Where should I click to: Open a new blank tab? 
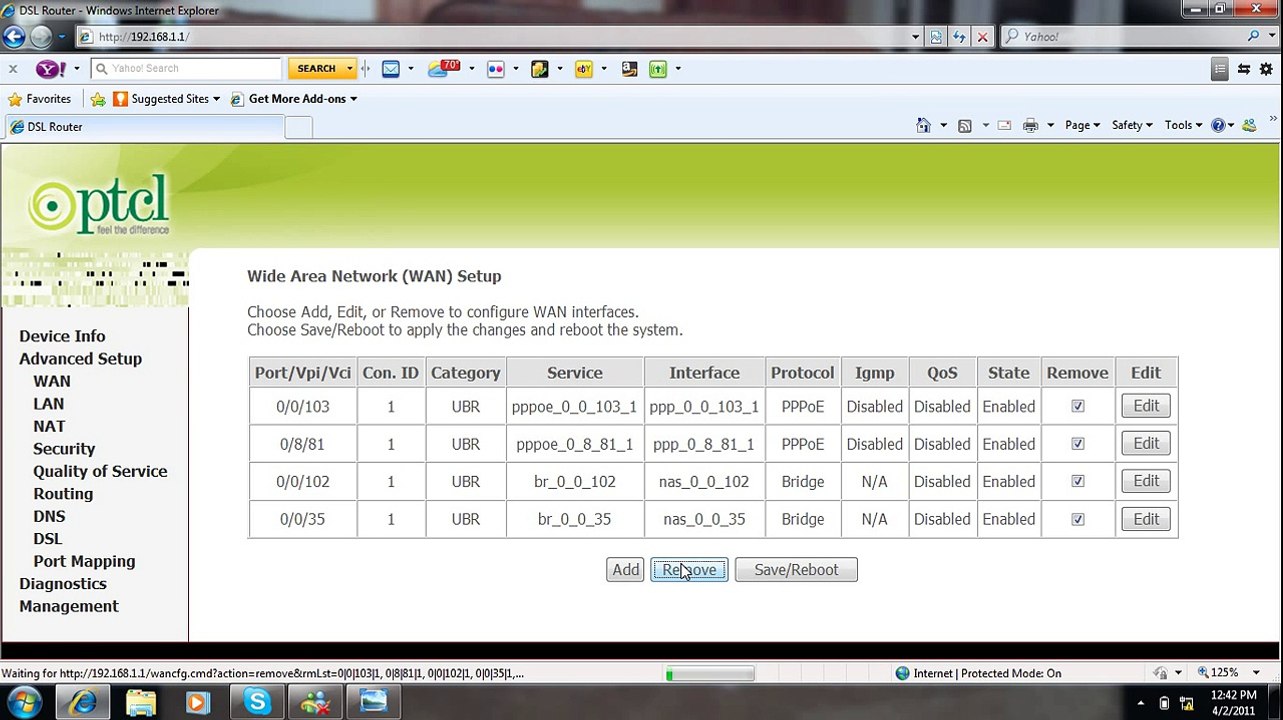tap(299, 127)
